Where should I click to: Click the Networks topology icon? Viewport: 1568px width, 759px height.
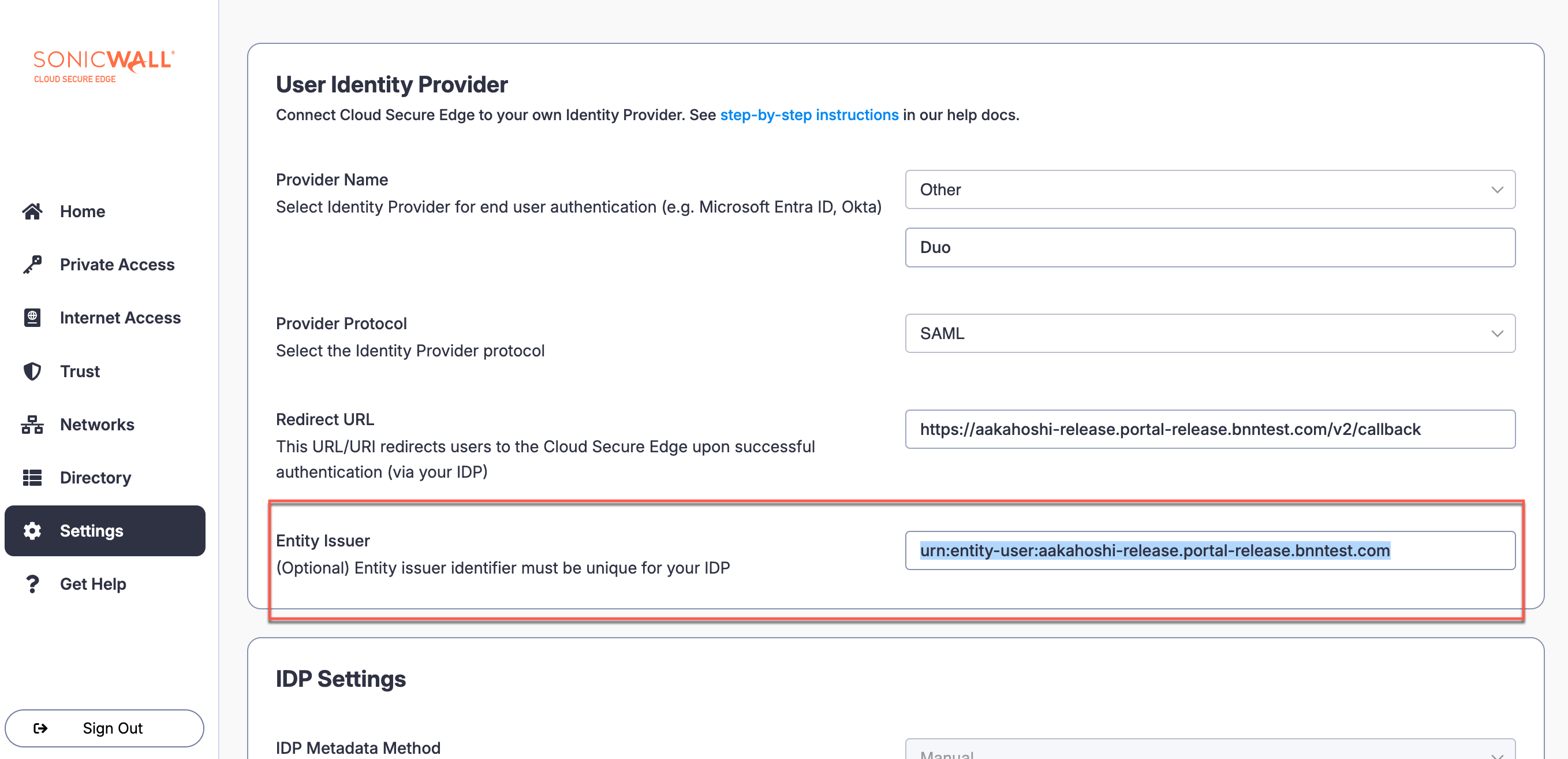(32, 425)
